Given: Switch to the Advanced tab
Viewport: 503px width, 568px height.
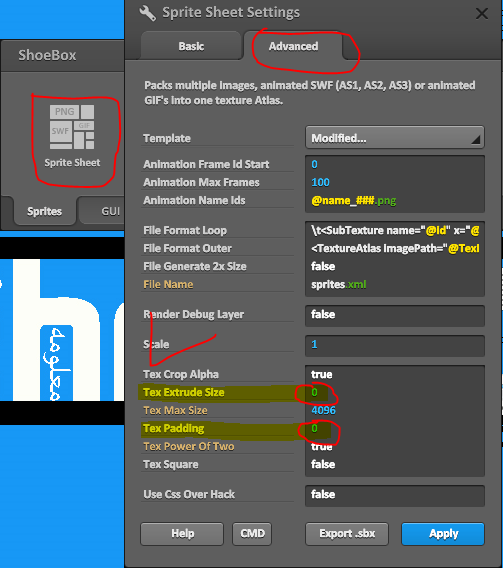Looking at the screenshot, I should (x=293, y=46).
